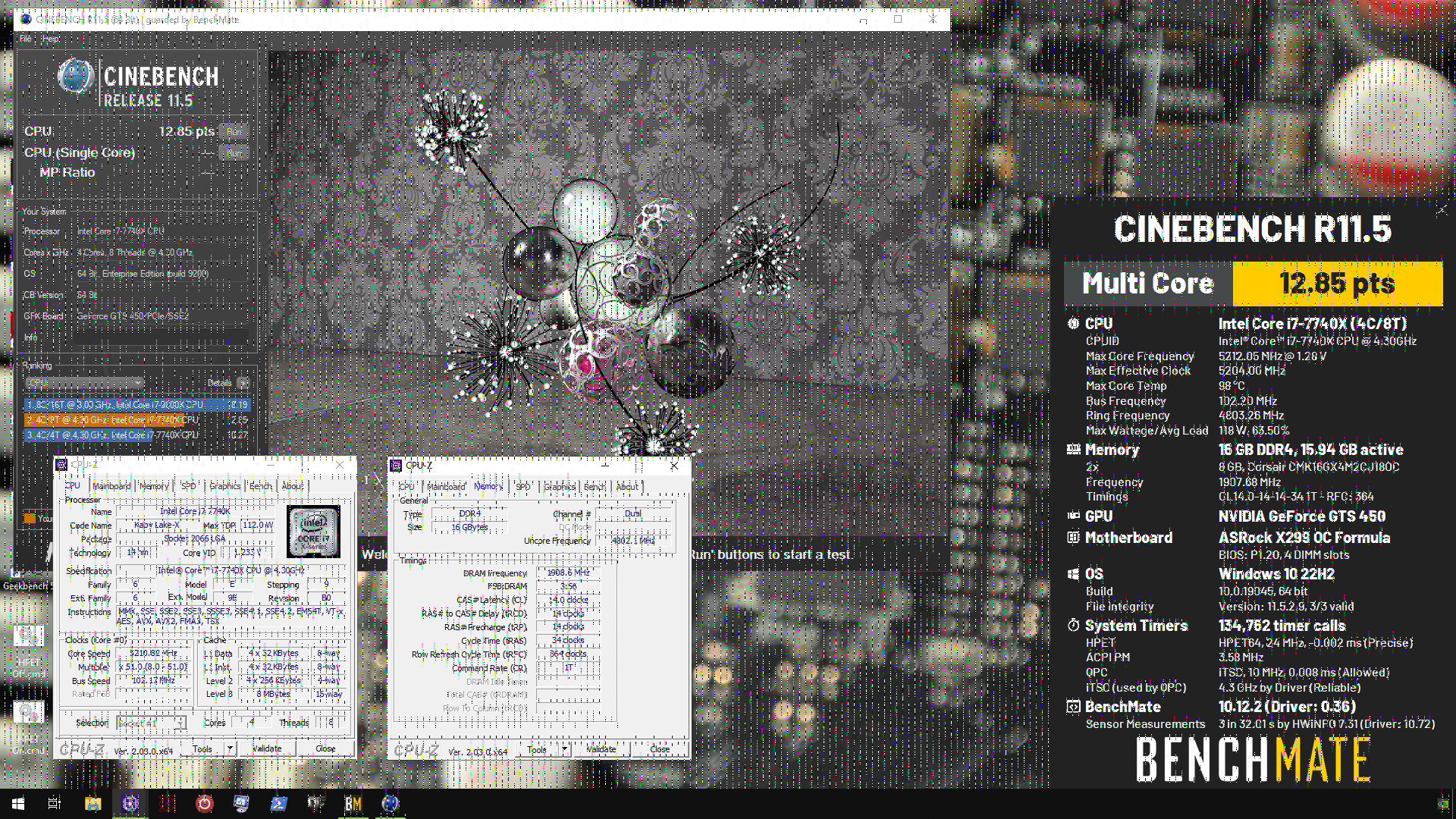The width and height of the screenshot is (1456, 819).
Task: Click Validate in CPU-Z CPU window
Action: tap(267, 748)
